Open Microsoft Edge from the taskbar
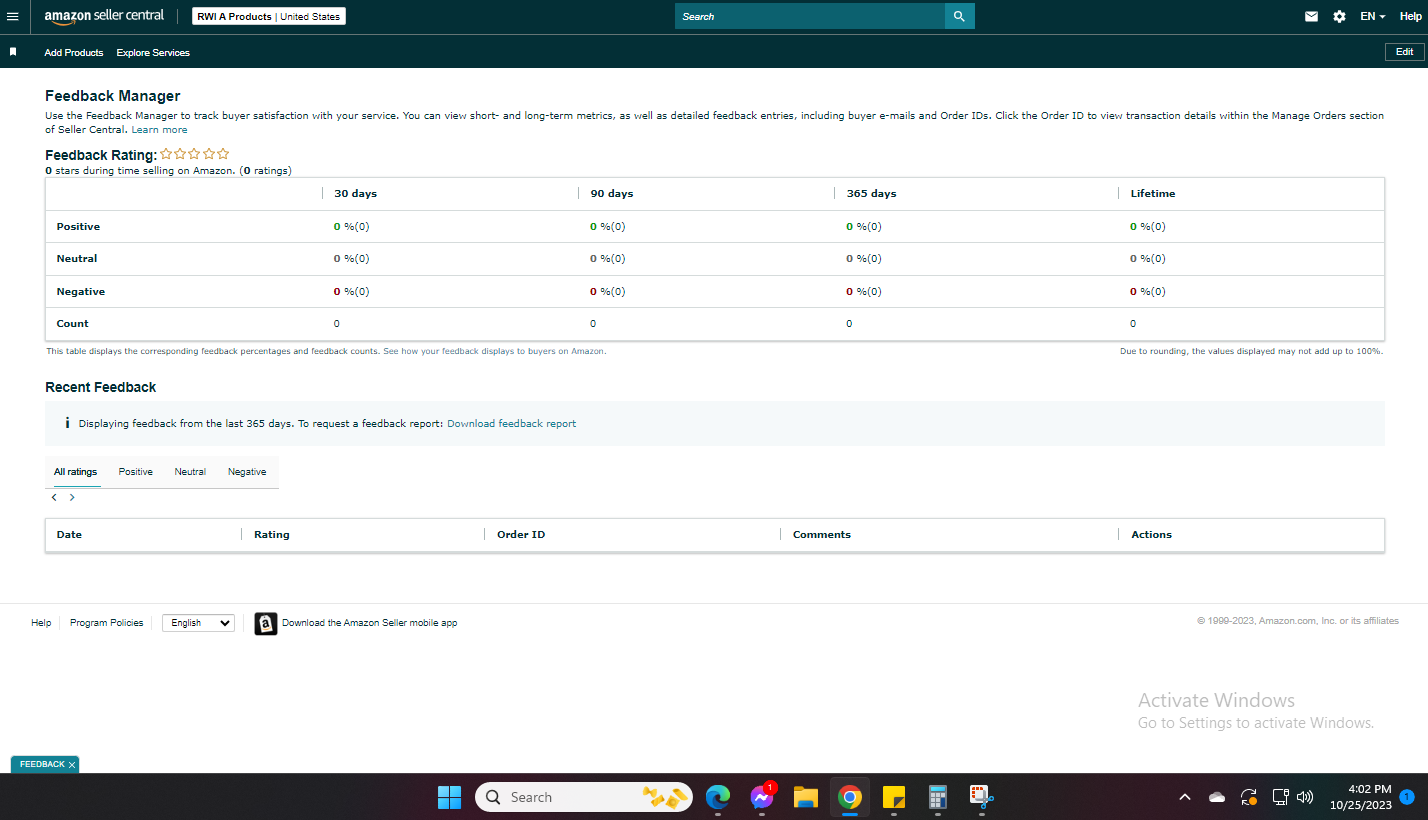 tap(718, 797)
